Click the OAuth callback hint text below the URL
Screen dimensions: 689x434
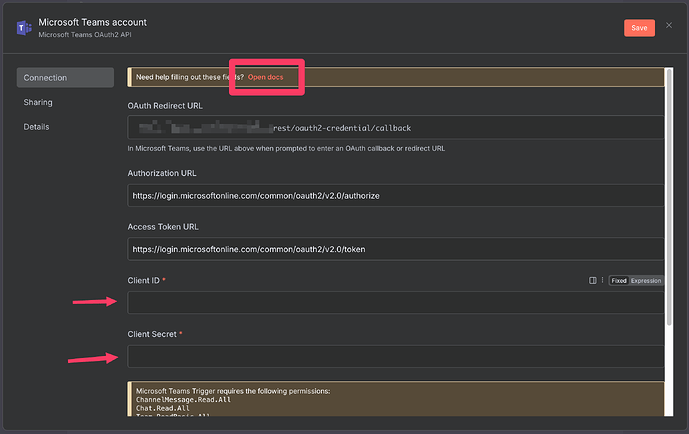click(x=286, y=148)
